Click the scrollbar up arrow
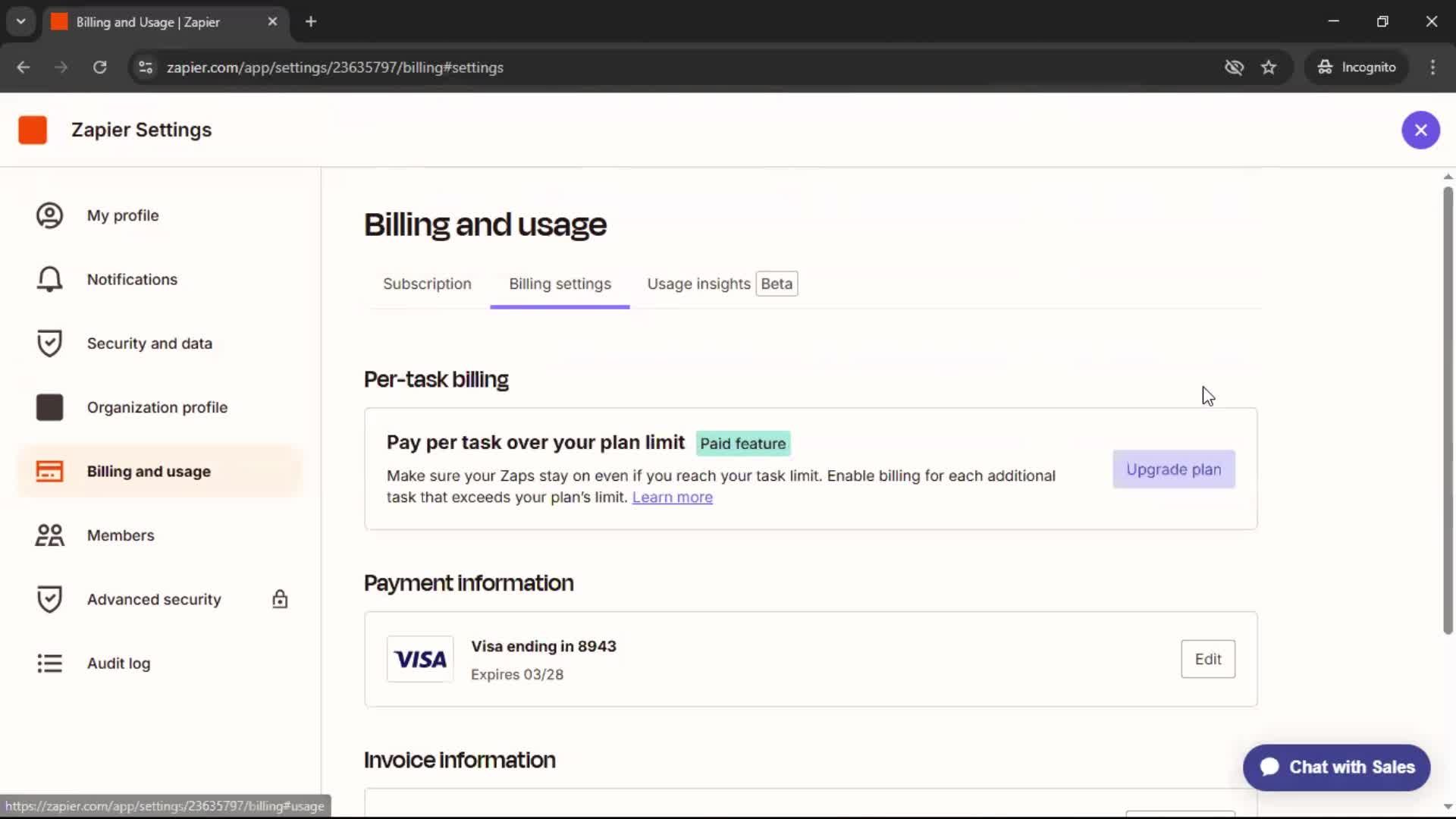 (1448, 176)
